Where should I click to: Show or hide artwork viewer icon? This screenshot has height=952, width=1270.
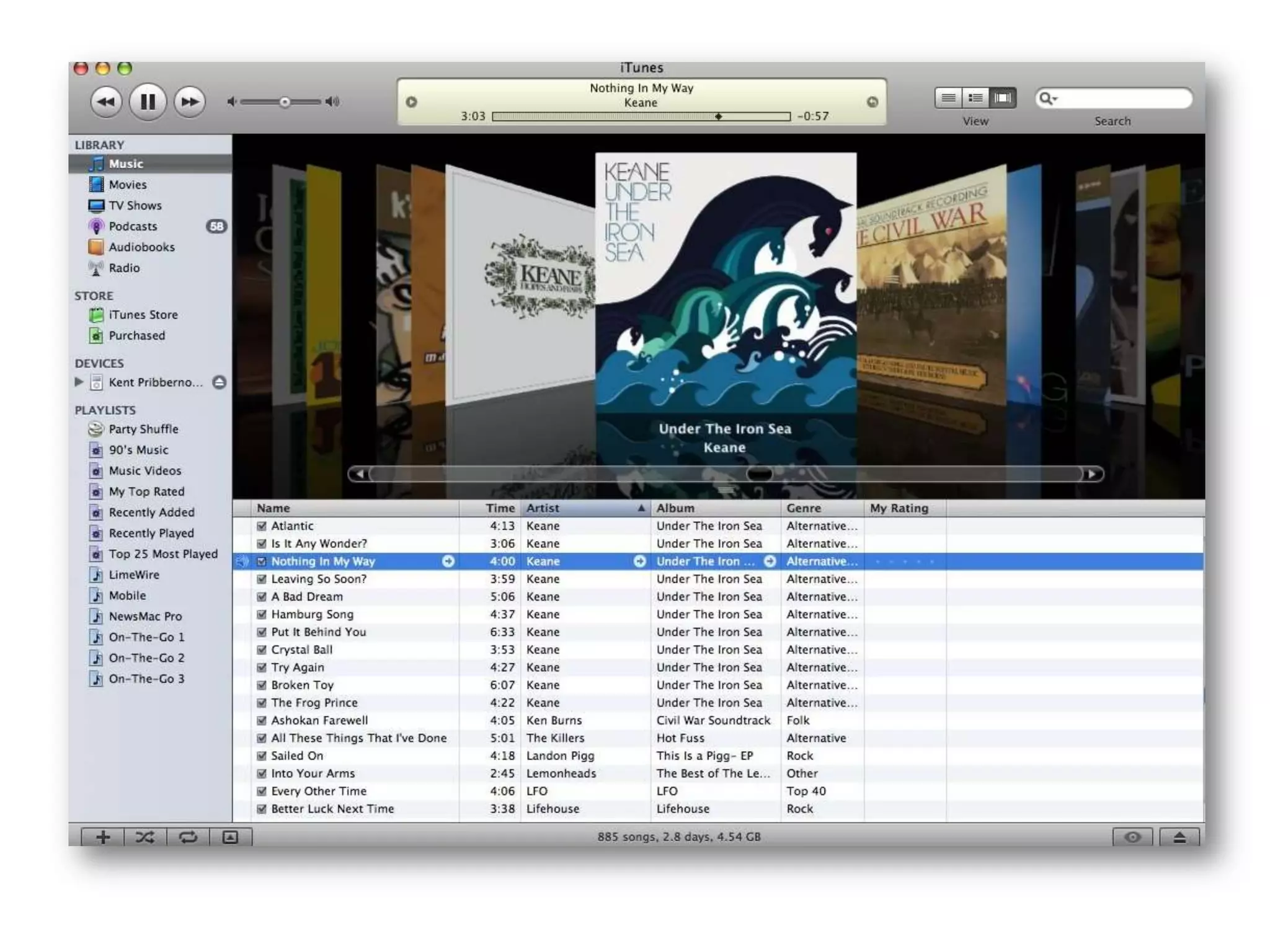(230, 837)
